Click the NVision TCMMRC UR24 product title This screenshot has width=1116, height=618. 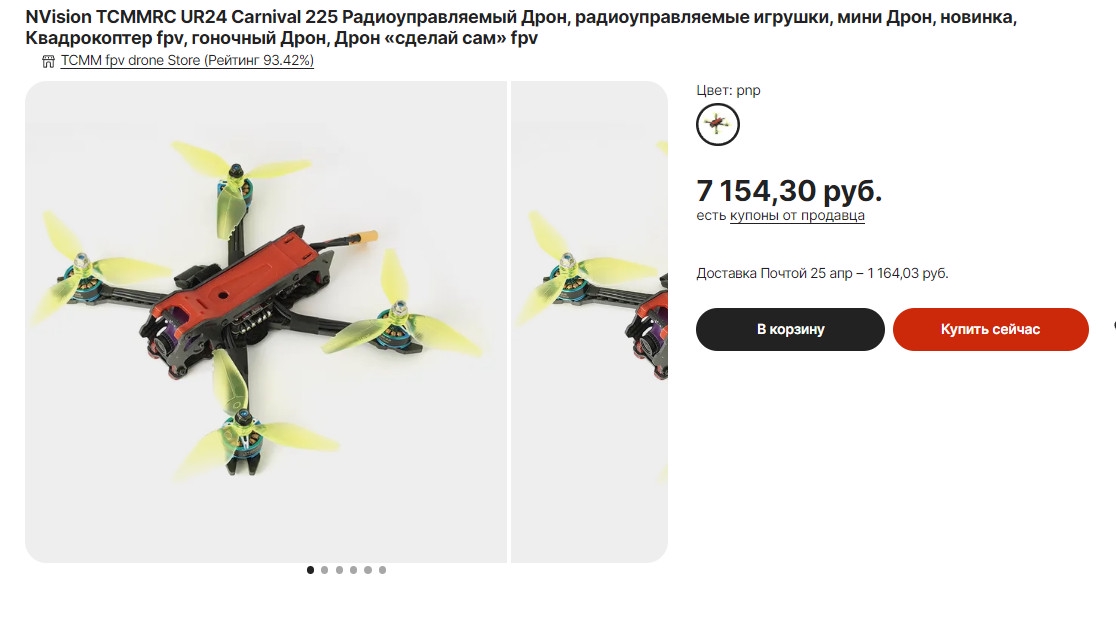521,27
